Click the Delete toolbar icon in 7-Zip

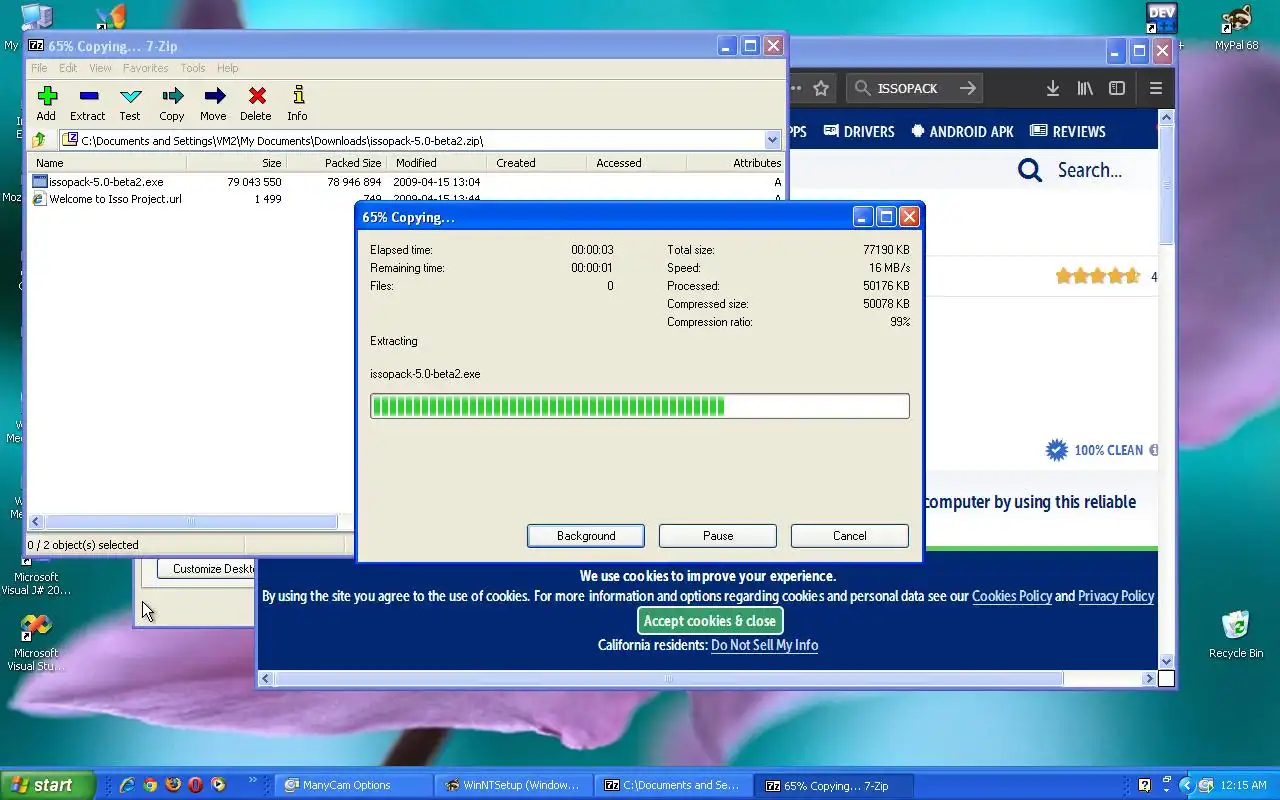(x=257, y=96)
